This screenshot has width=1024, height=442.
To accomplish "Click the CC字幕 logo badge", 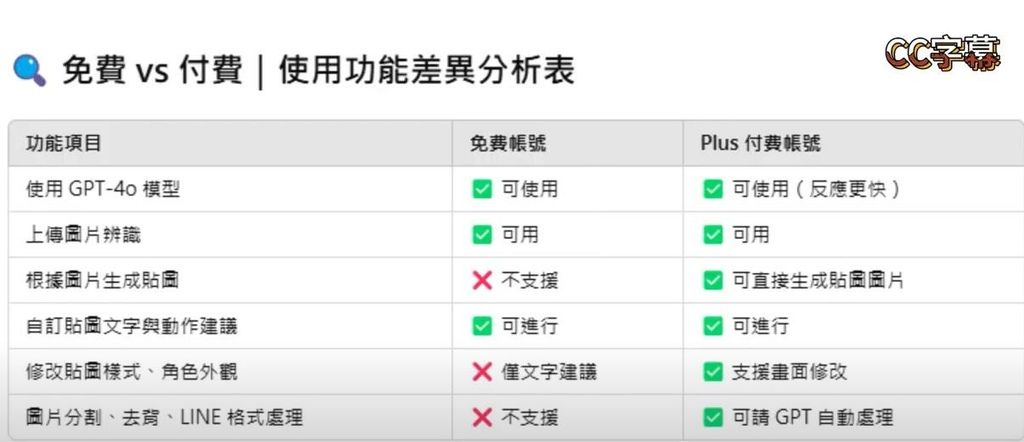I will (x=942, y=54).
